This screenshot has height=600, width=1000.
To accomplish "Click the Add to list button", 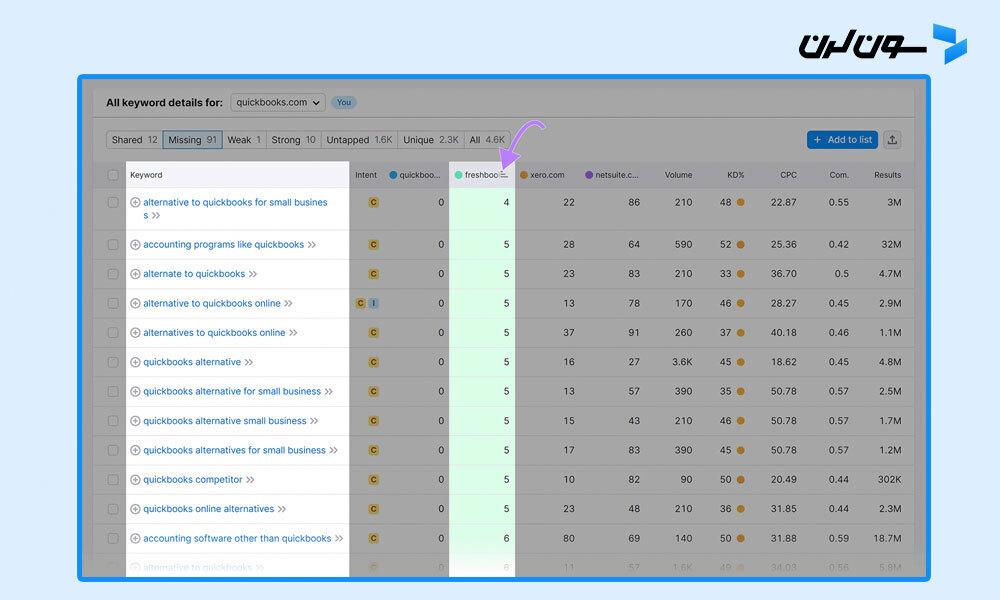I will coord(842,140).
